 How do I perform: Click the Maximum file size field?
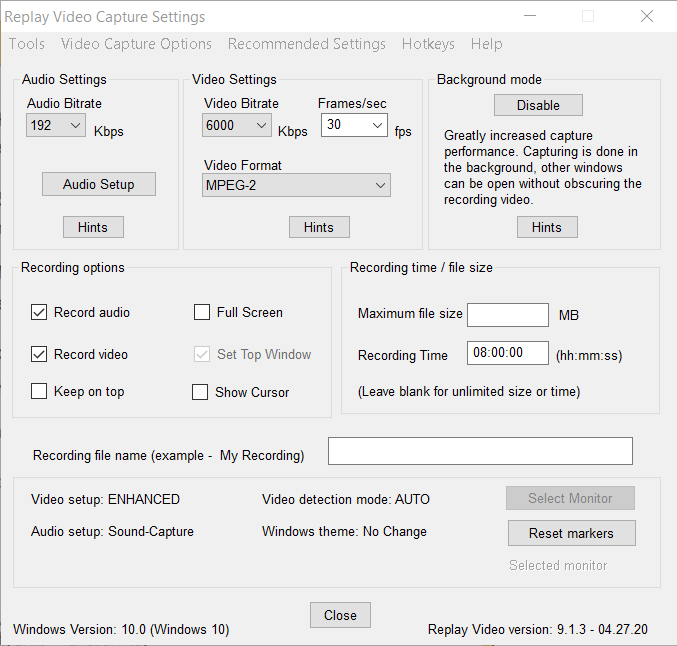pyautogui.click(x=508, y=315)
